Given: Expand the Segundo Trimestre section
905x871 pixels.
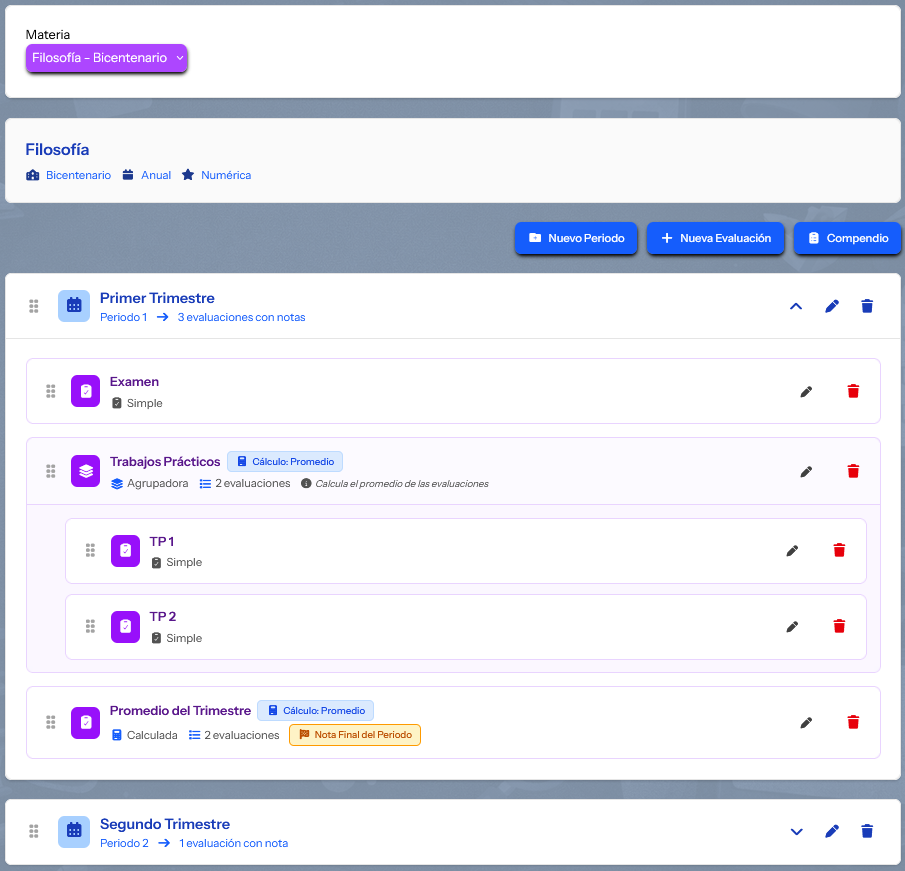Looking at the screenshot, I should pyautogui.click(x=796, y=831).
